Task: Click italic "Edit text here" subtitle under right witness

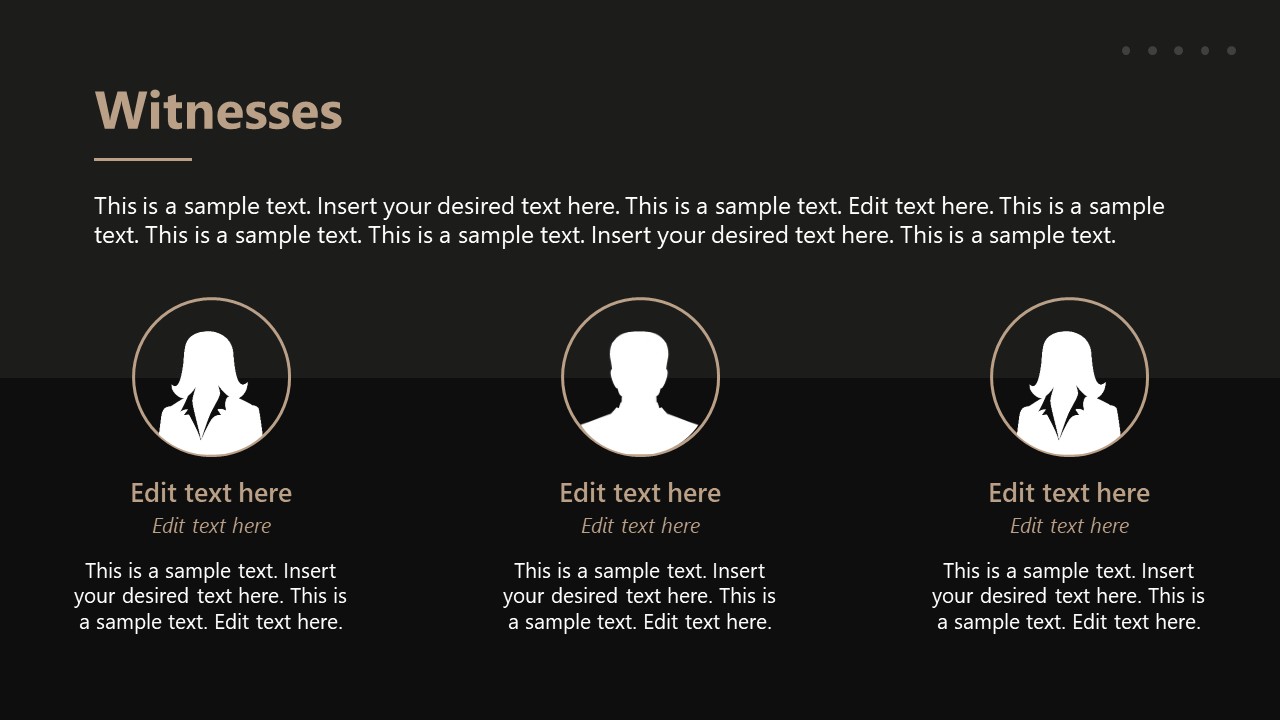Action: click(1069, 526)
